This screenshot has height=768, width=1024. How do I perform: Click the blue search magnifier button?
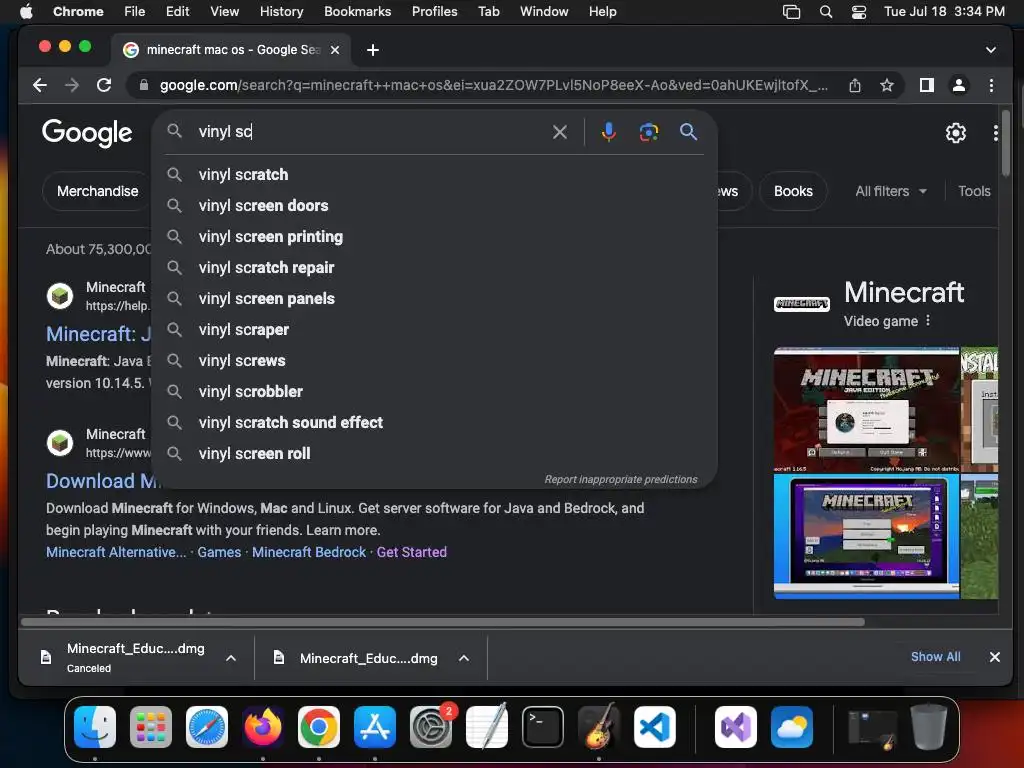pyautogui.click(x=688, y=132)
